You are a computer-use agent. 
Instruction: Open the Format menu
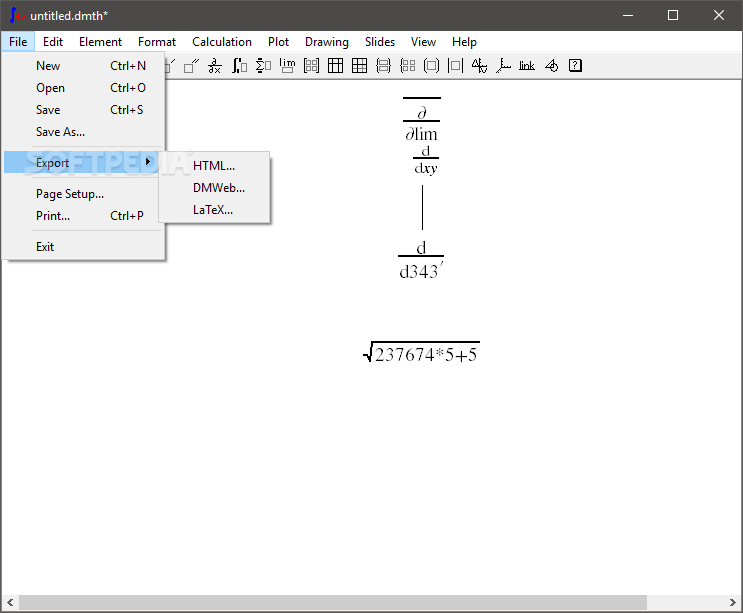pos(157,42)
